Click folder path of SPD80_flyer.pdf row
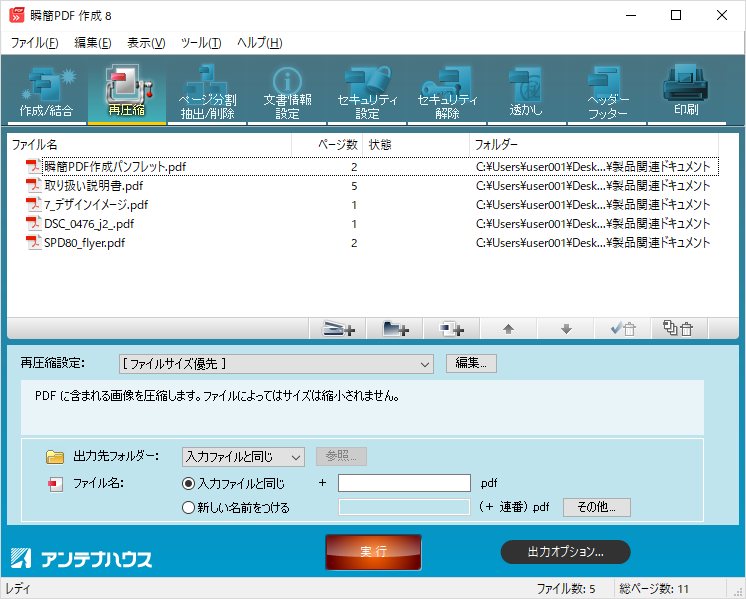 click(593, 243)
